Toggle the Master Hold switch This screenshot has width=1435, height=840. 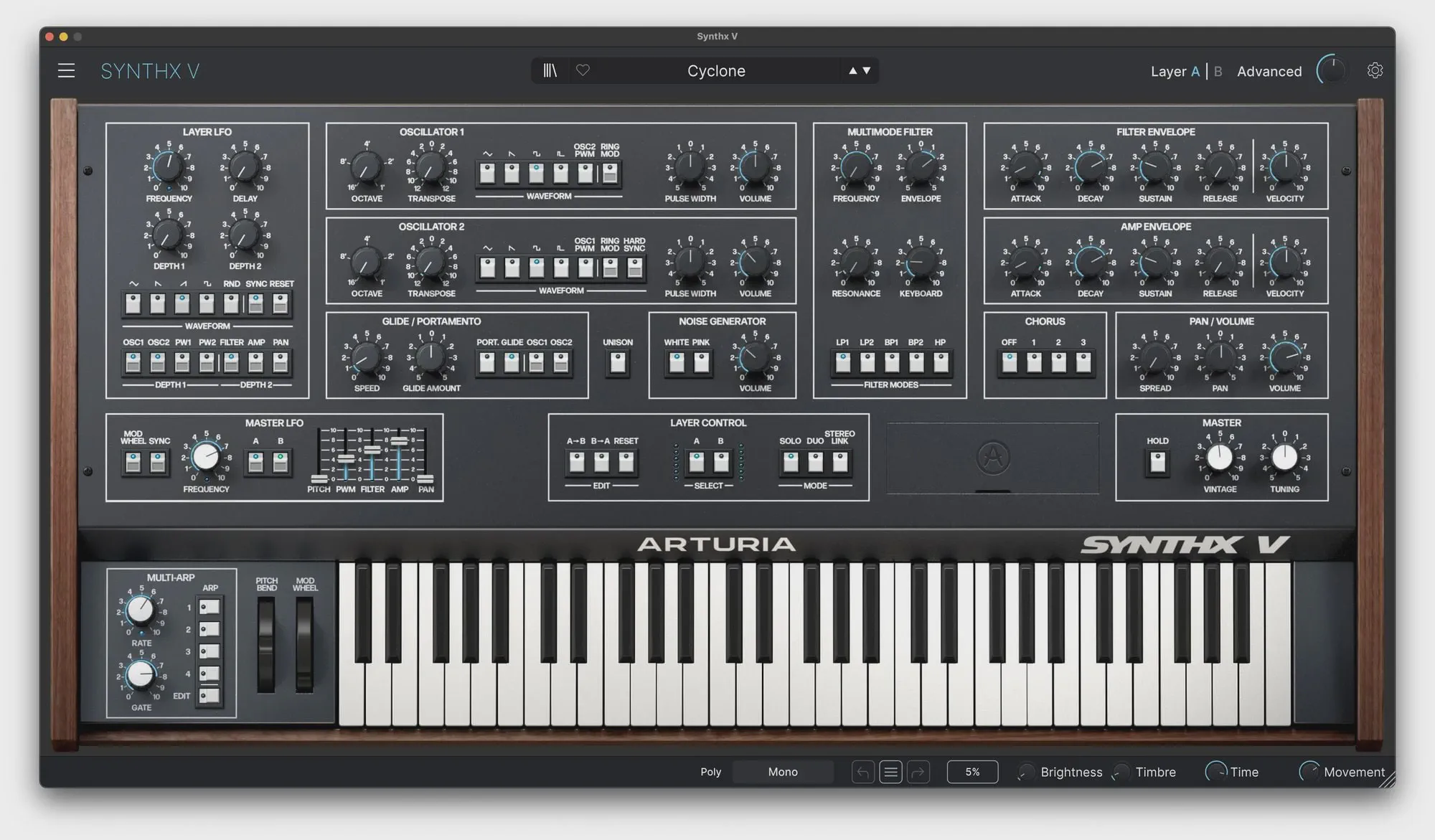pyautogui.click(x=1157, y=463)
